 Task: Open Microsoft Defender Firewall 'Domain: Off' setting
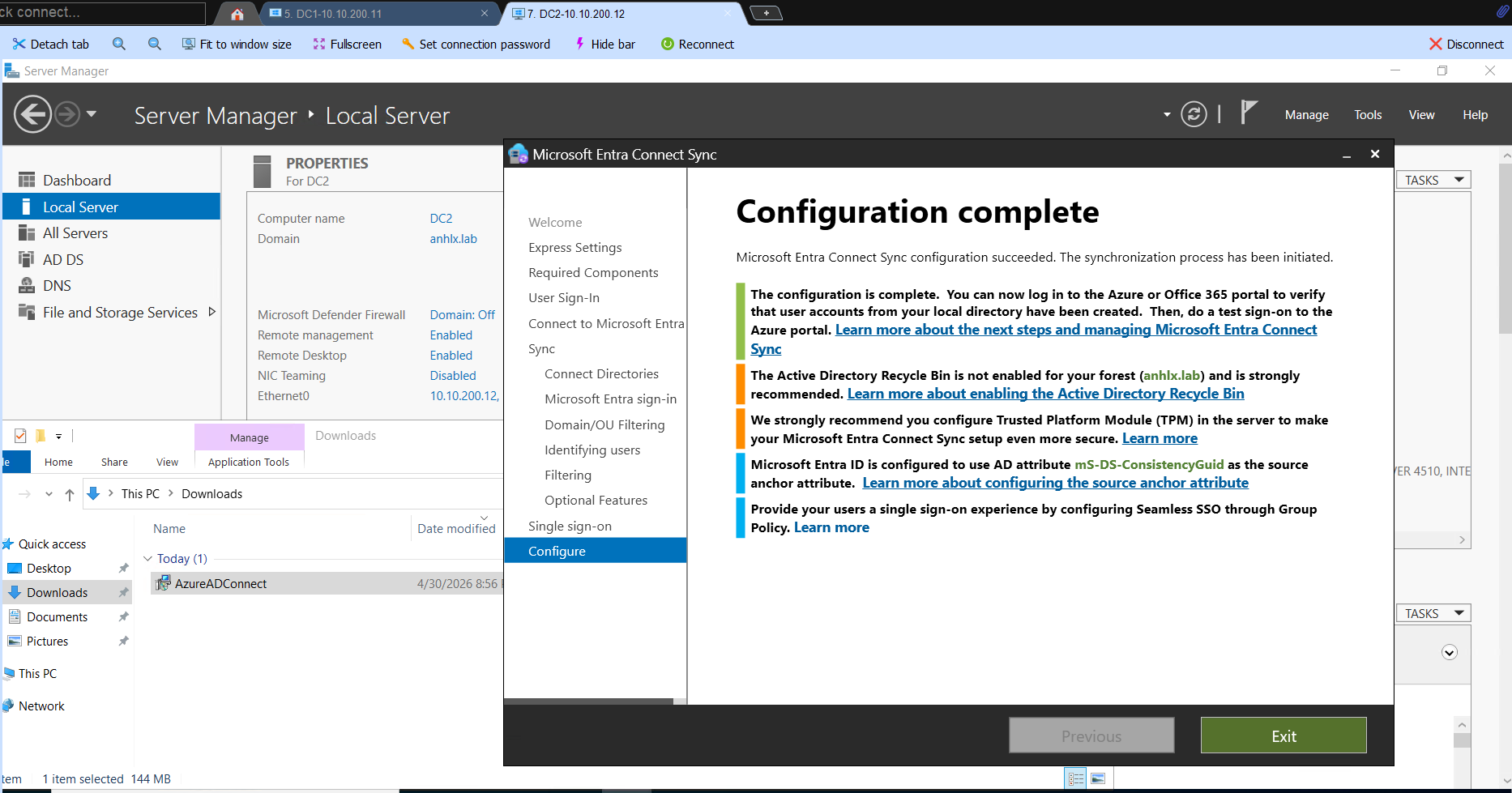(462, 315)
